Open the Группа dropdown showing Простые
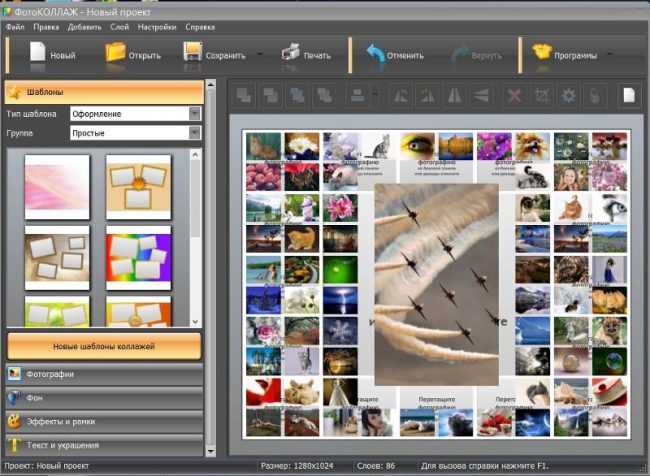650x476 pixels. 136,133
